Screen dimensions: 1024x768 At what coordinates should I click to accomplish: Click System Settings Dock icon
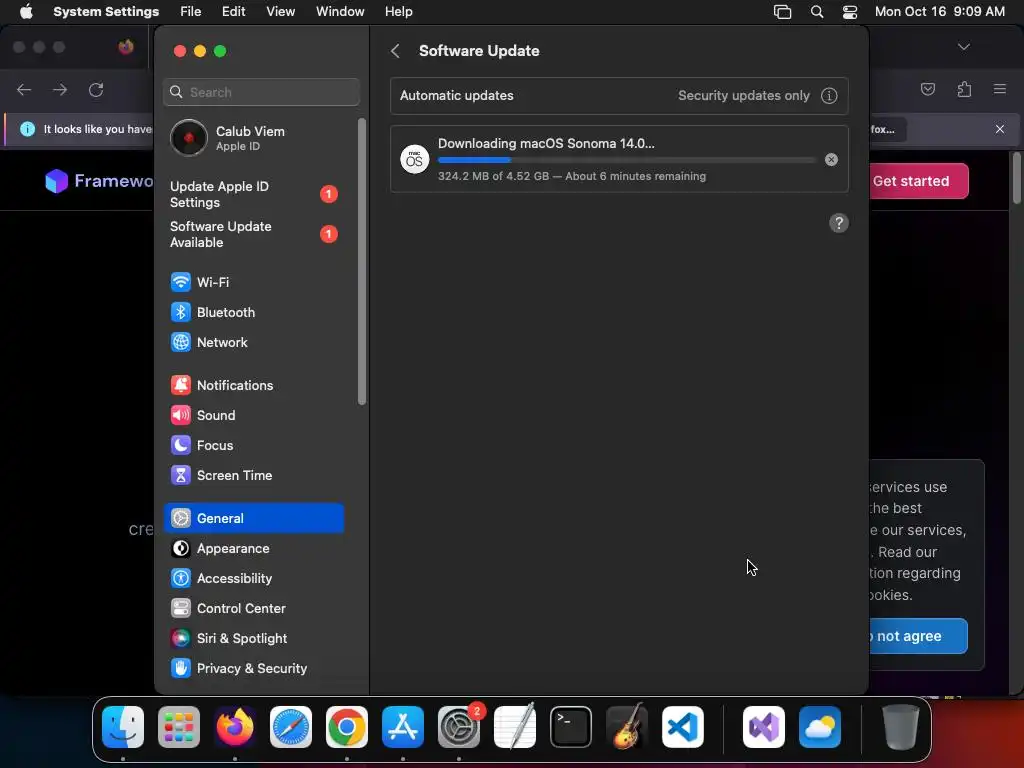459,727
